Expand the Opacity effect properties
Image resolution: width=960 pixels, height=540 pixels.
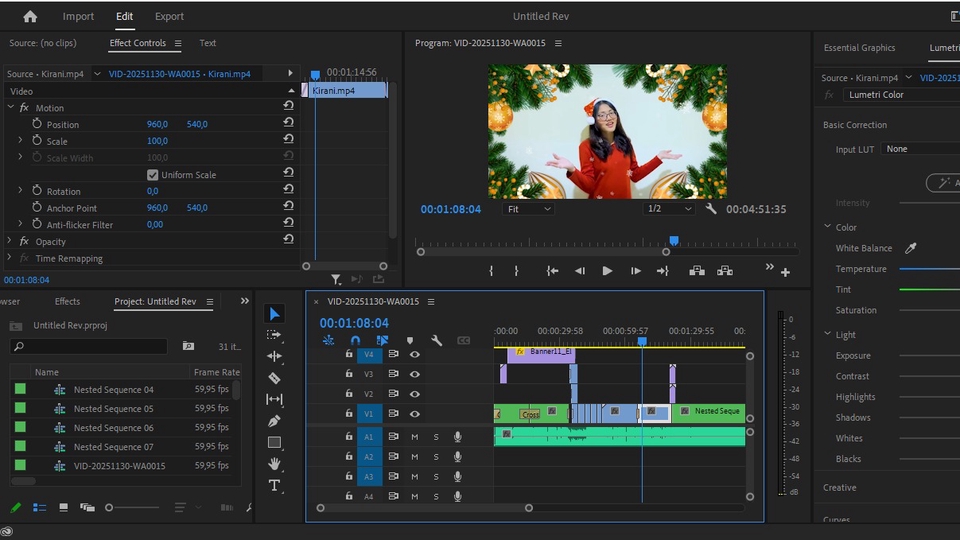coord(10,242)
